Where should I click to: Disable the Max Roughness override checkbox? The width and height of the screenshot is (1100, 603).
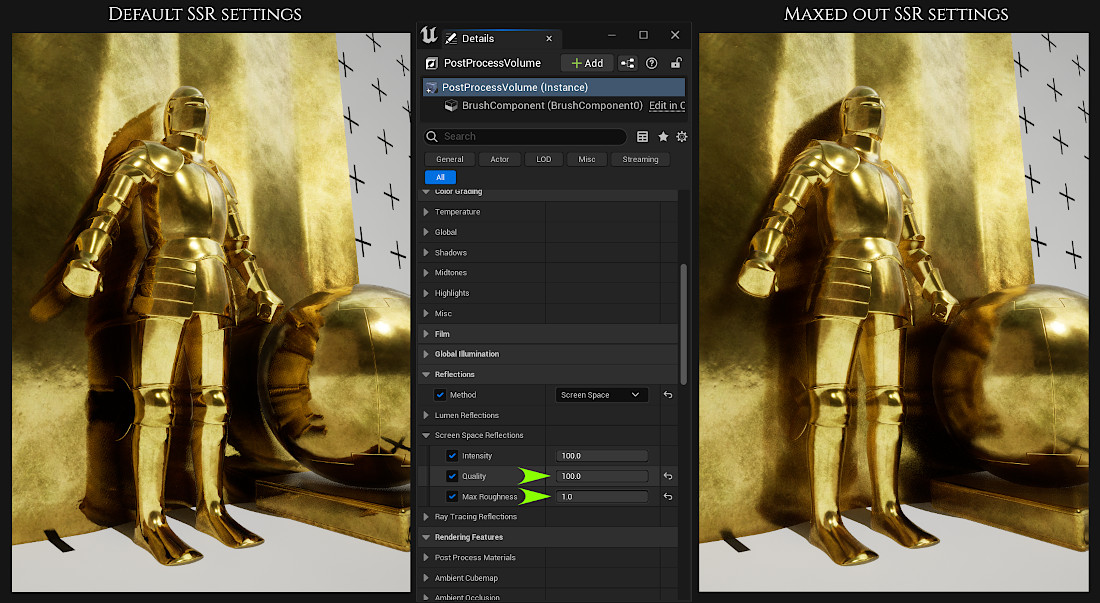pos(452,497)
